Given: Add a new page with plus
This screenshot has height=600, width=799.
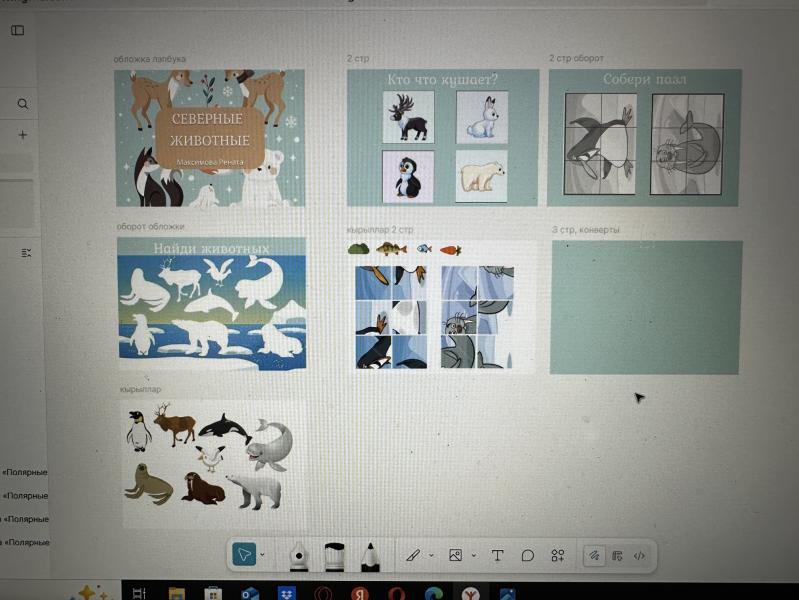Looking at the screenshot, I should 22,134.
